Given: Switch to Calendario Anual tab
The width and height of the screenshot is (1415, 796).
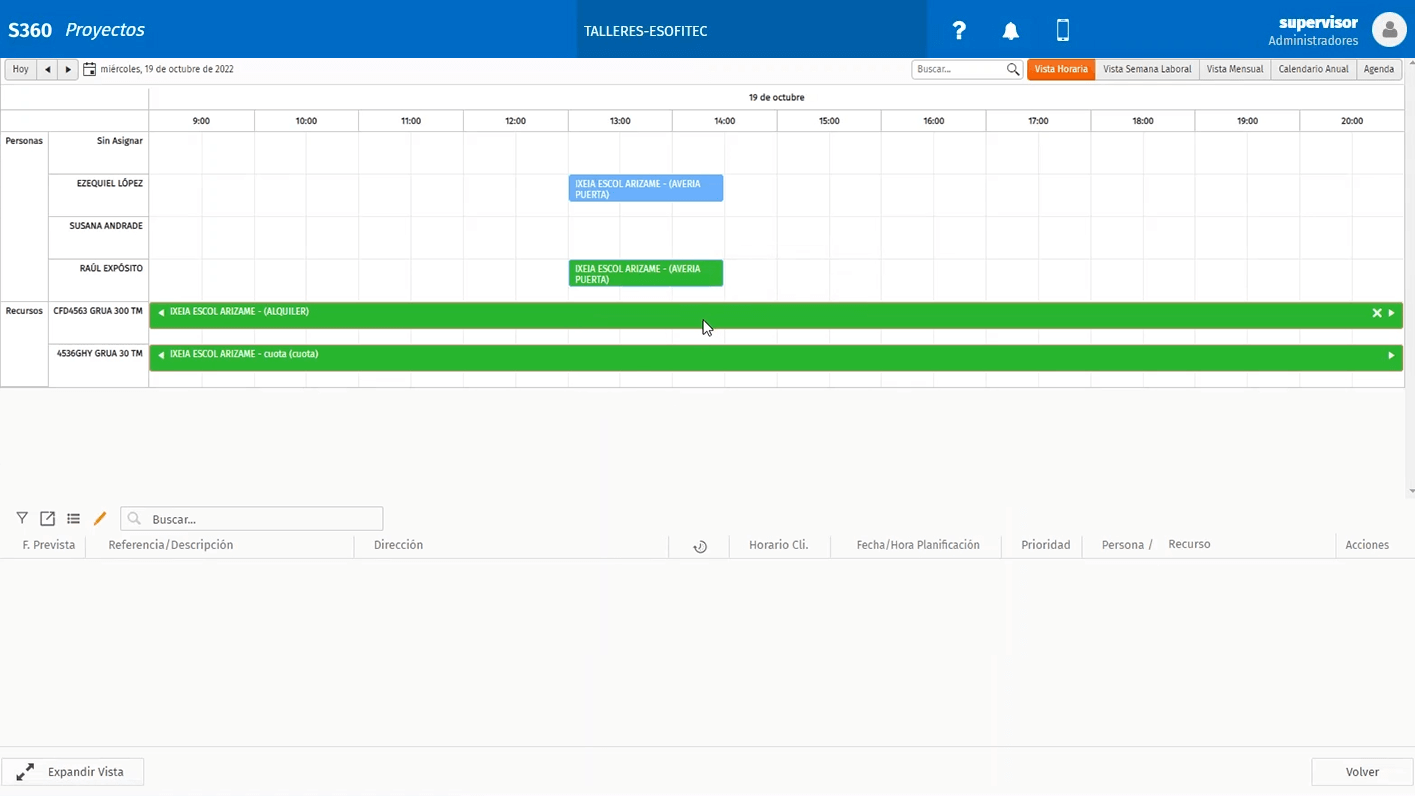Looking at the screenshot, I should point(1313,69).
